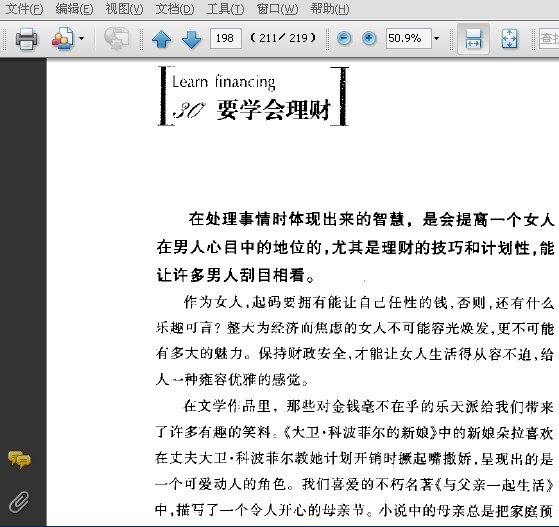The height and width of the screenshot is (527, 559).
Task: Open the 视图(V) menu
Action: (124, 8)
